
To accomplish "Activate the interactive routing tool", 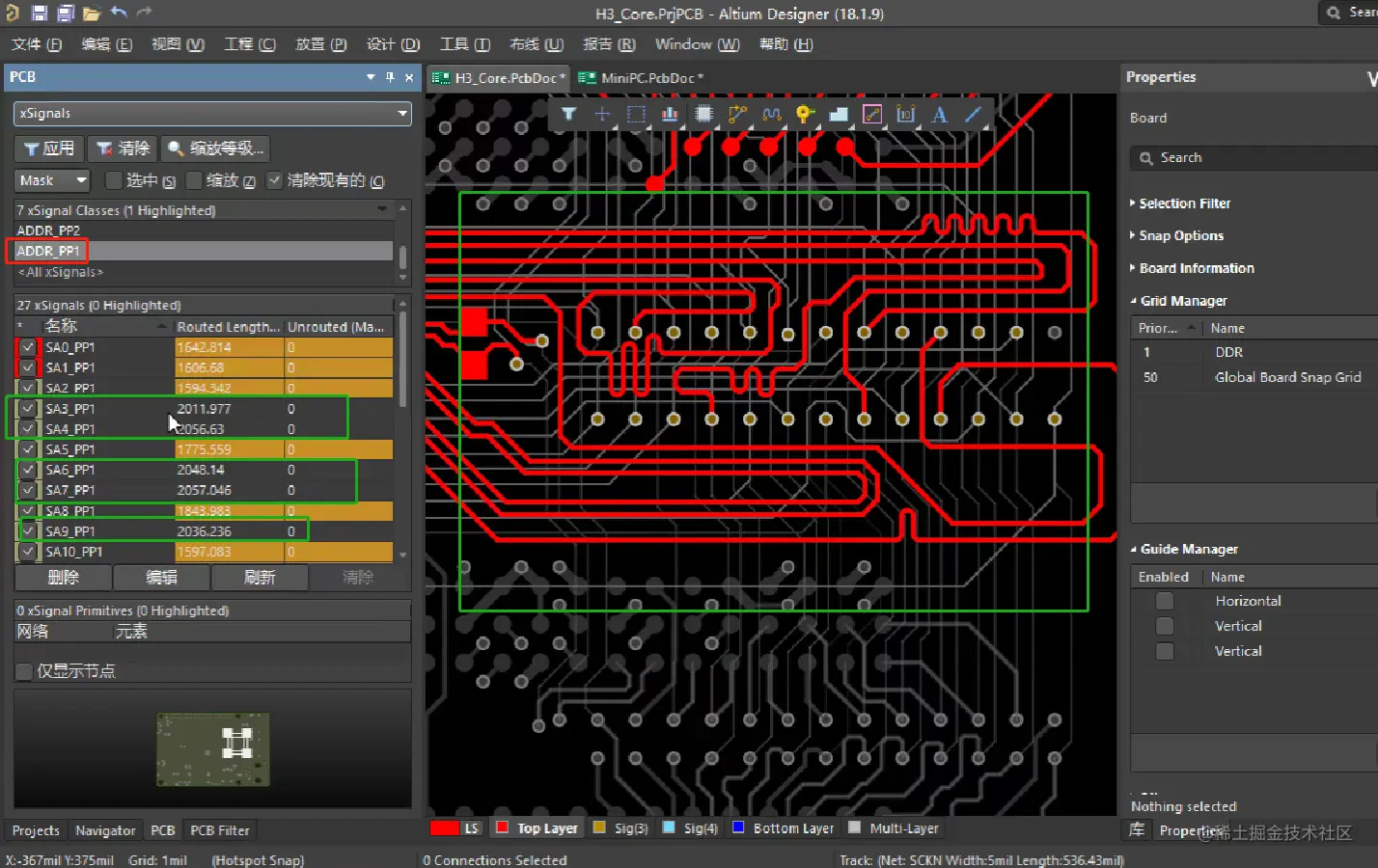I will (x=737, y=115).
